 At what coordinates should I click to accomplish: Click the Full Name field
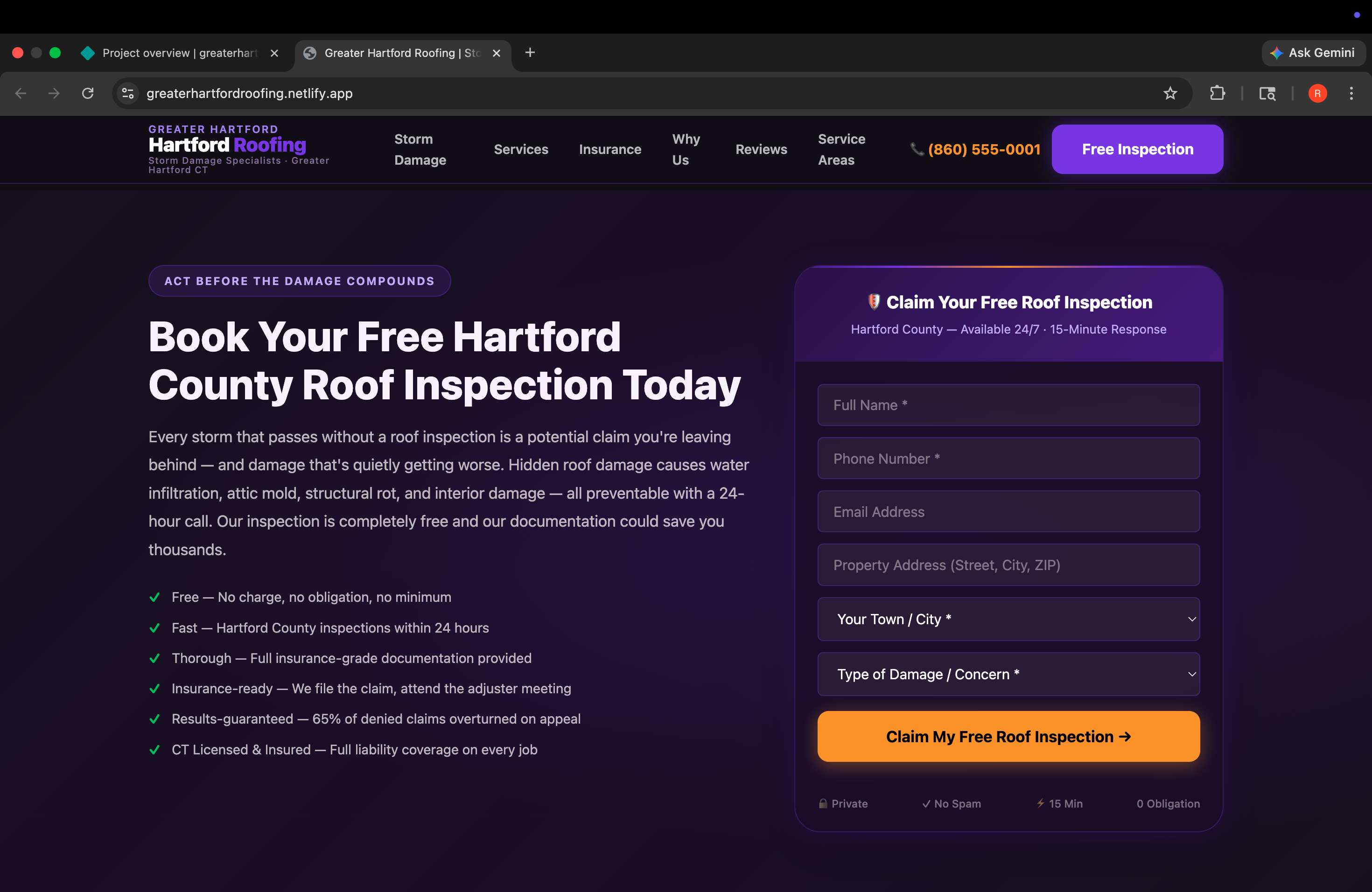pos(1008,405)
